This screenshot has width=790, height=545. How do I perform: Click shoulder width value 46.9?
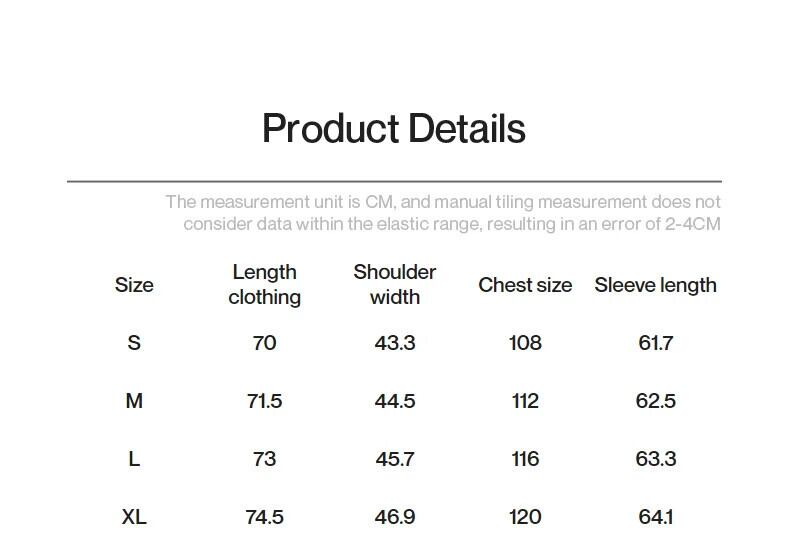[x=395, y=517]
